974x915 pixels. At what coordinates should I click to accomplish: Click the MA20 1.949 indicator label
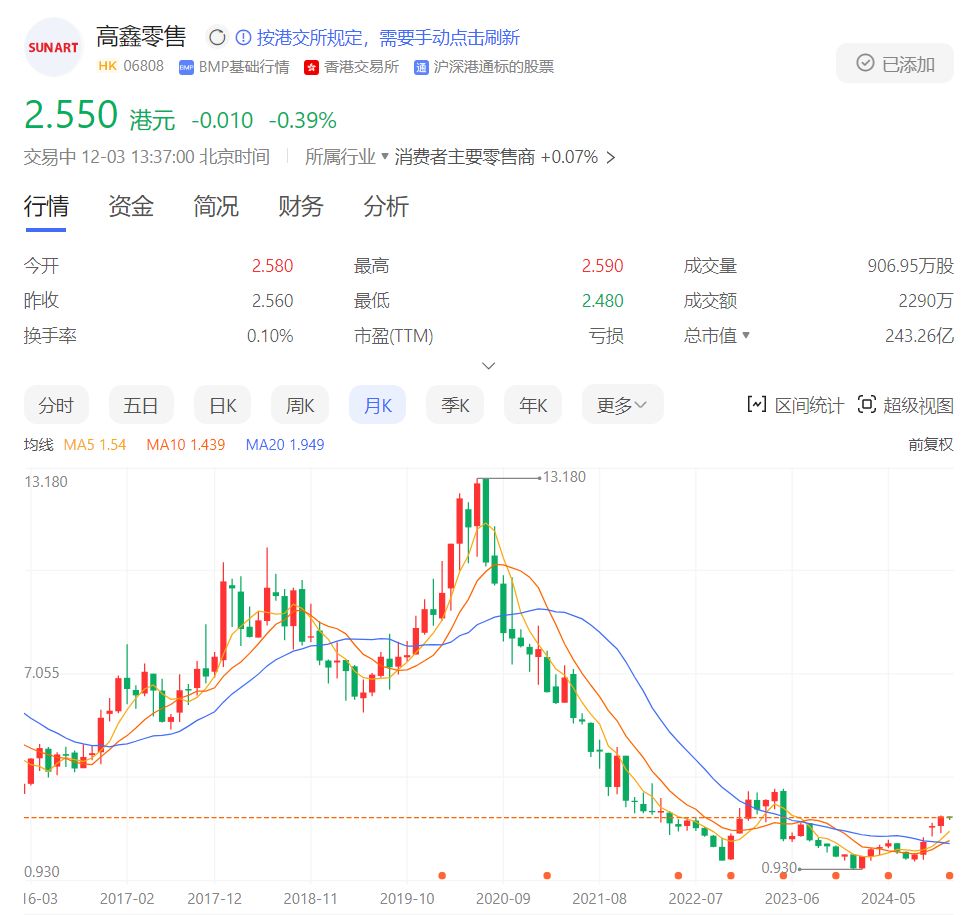pos(285,445)
